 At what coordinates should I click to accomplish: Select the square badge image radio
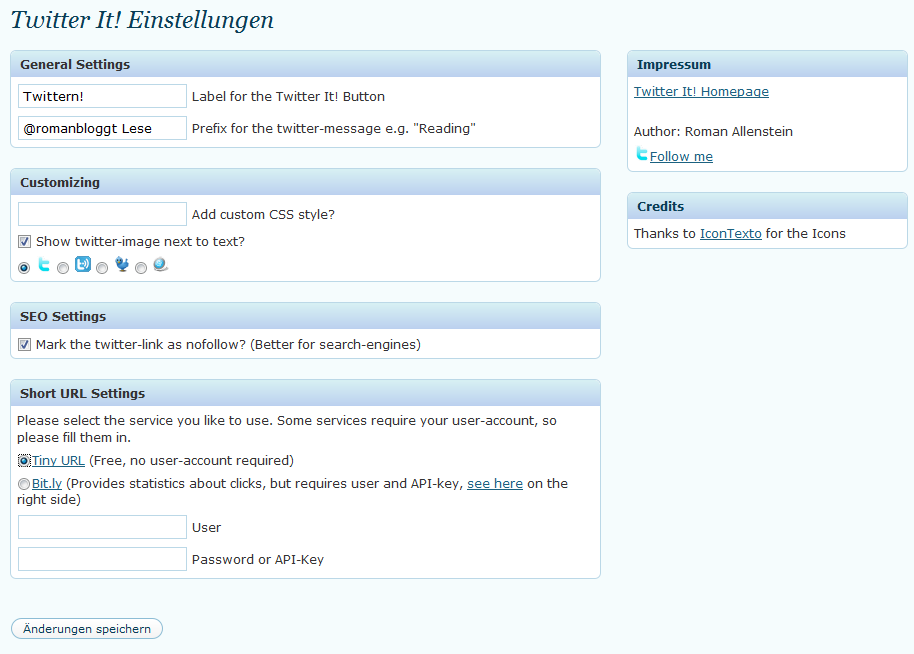pos(63,268)
